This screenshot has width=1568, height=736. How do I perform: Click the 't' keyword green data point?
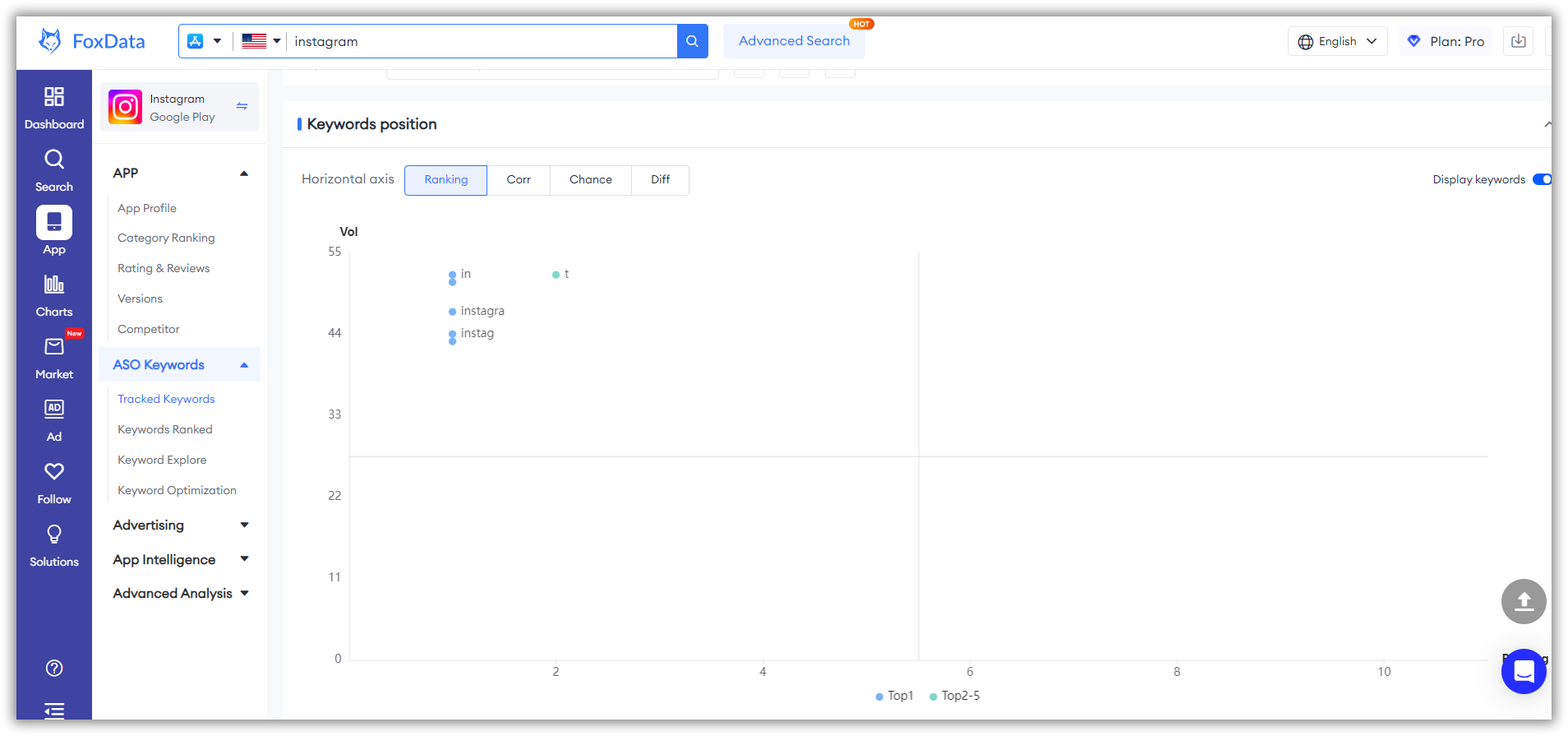pos(556,275)
